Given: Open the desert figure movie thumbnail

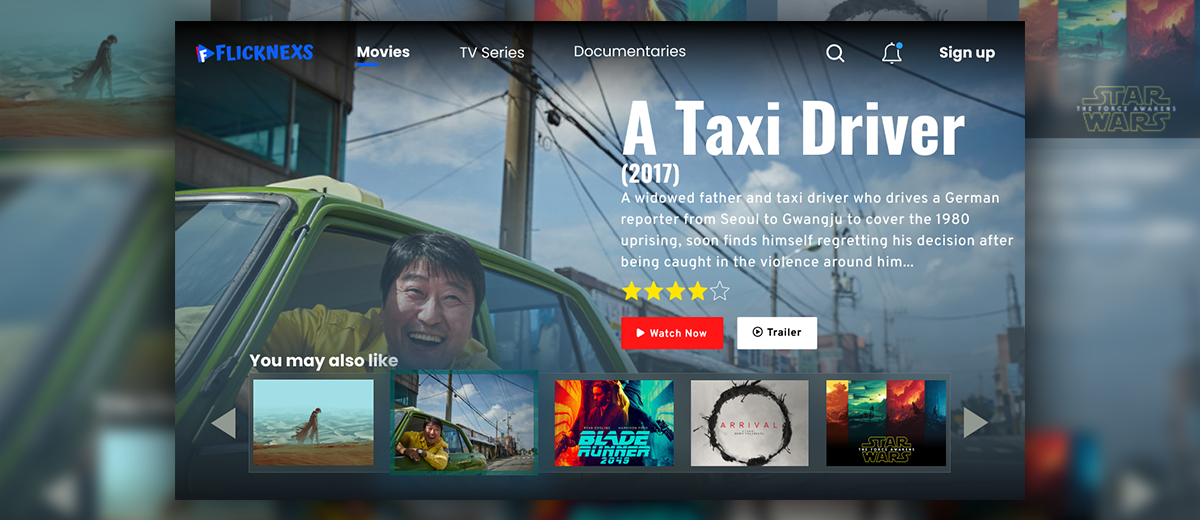Looking at the screenshot, I should (x=313, y=422).
